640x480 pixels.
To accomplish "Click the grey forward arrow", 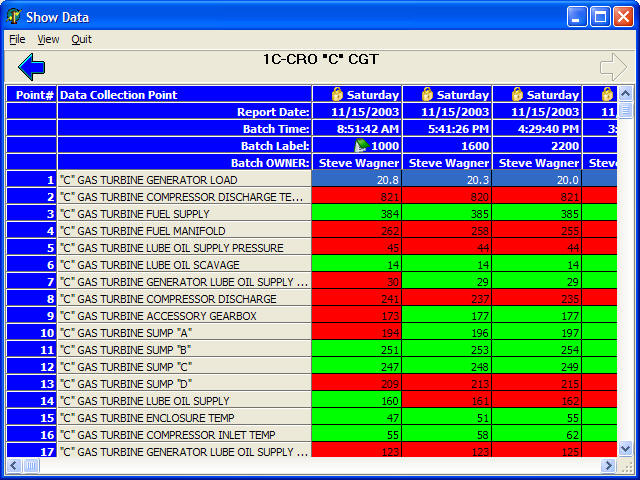I will point(612,67).
